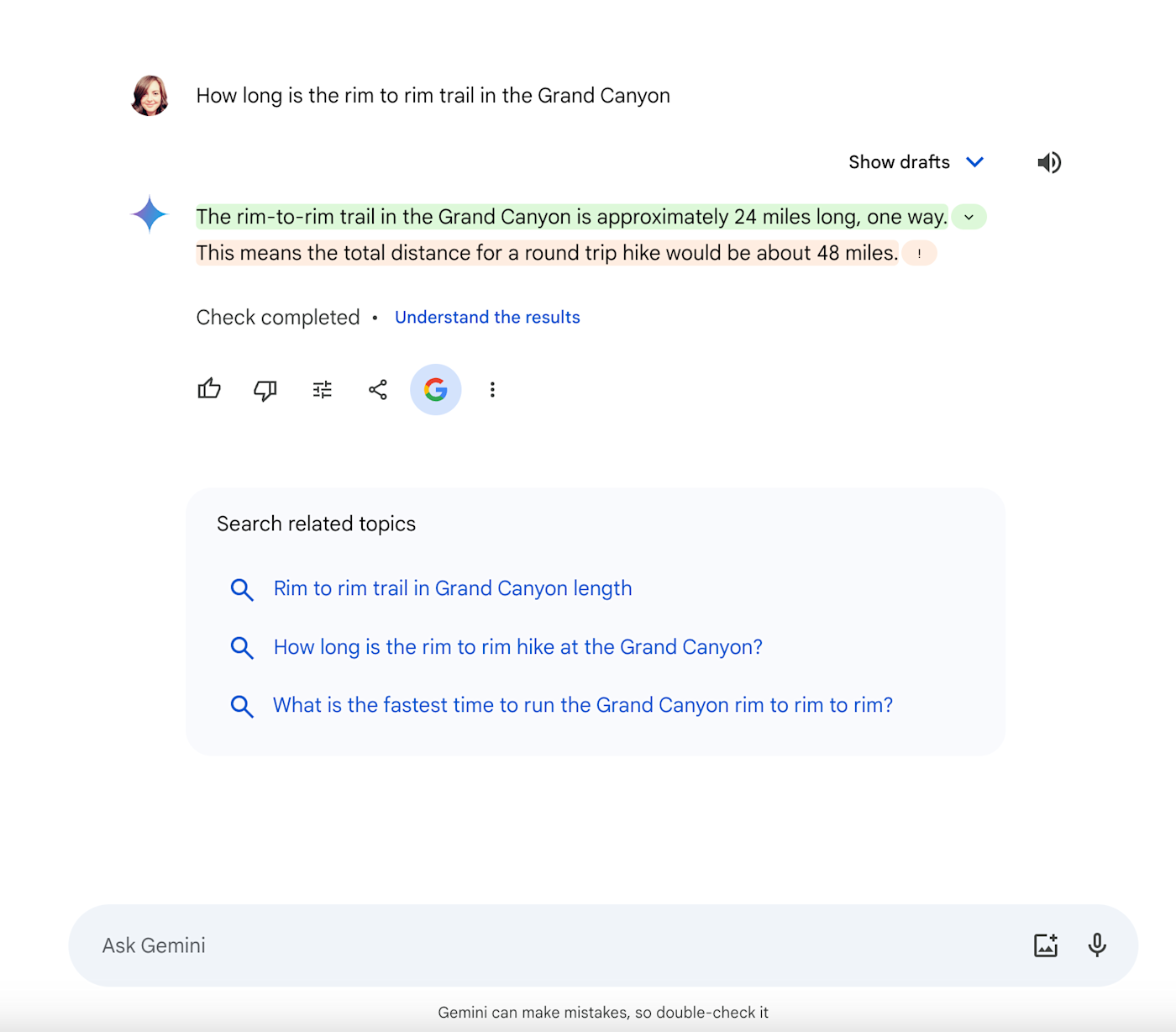Click the user prompt text about rim to rim

pos(433,96)
